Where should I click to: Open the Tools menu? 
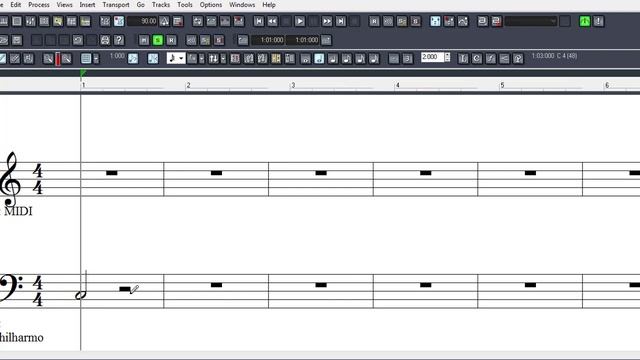point(185,5)
